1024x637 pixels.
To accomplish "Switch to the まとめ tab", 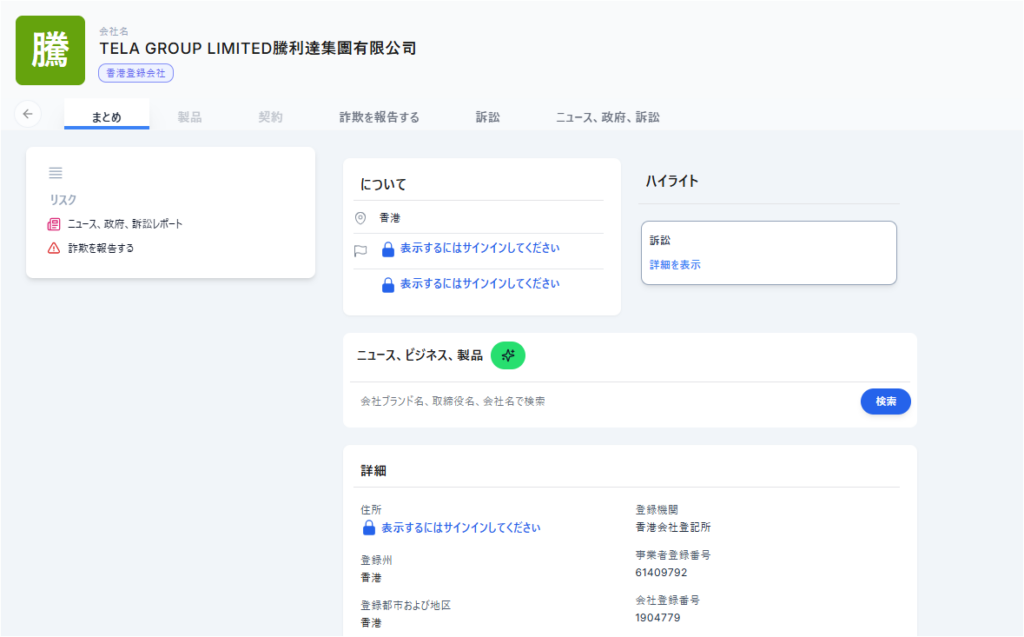I will (x=106, y=117).
